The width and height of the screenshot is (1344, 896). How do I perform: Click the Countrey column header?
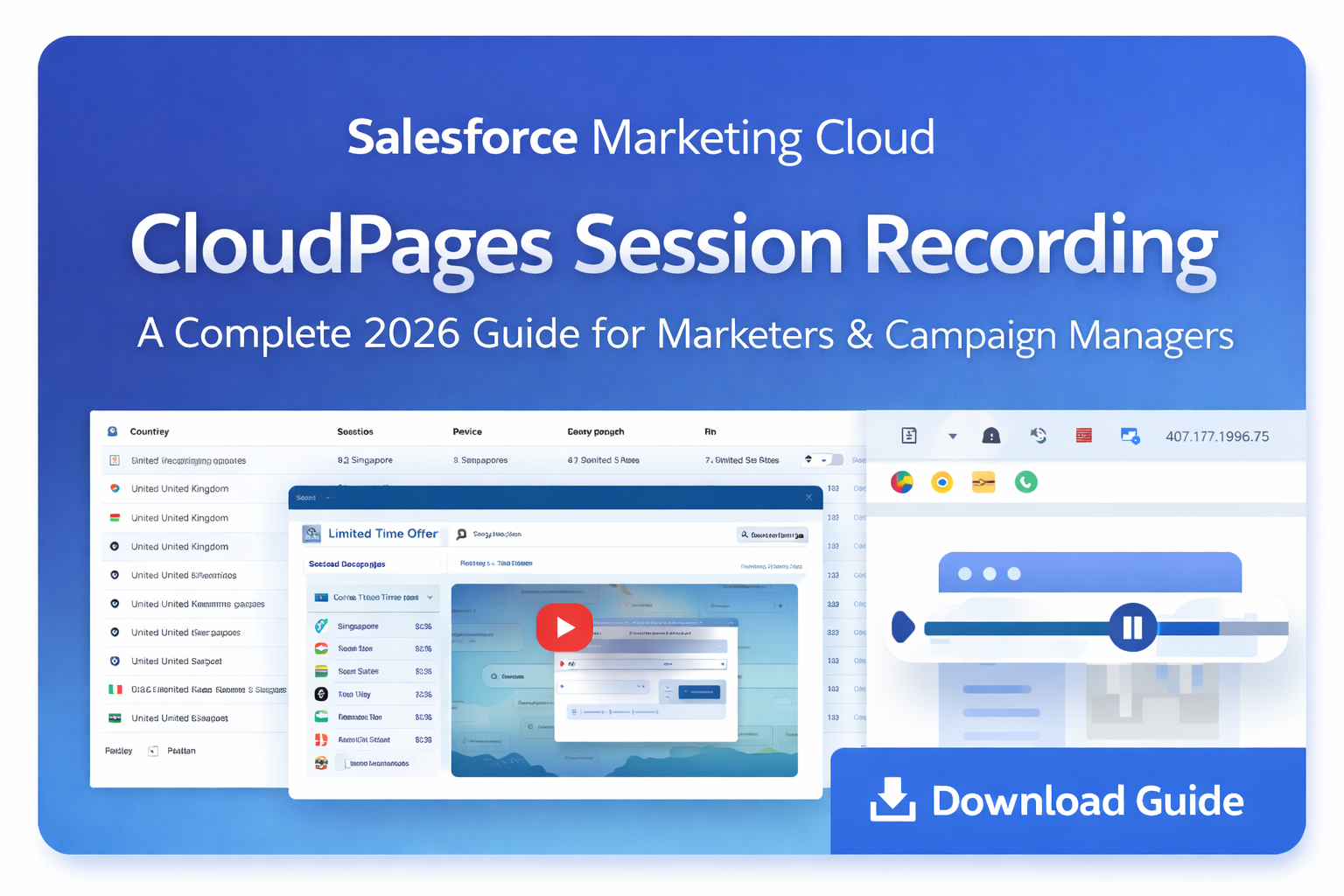(x=150, y=431)
